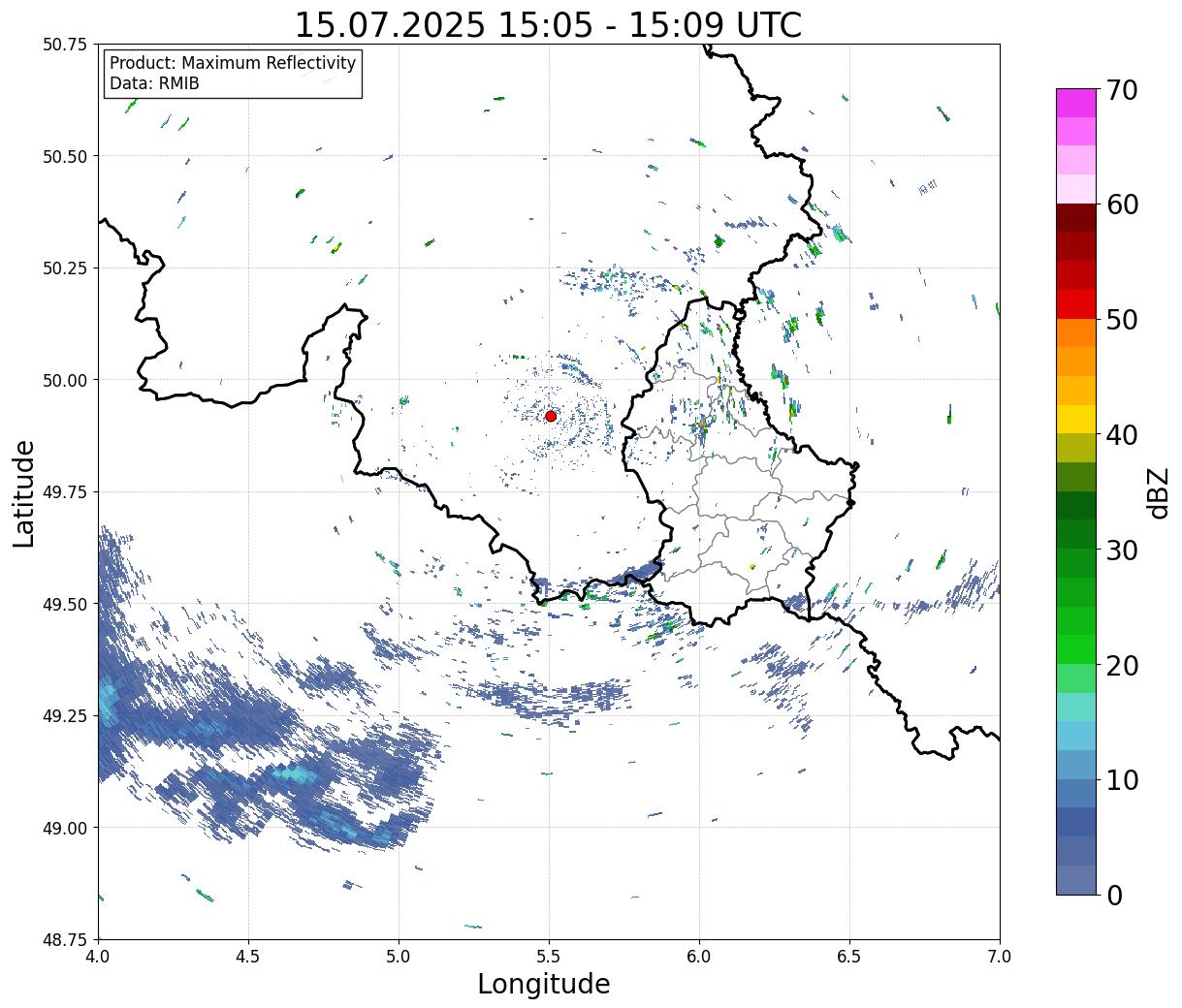Image resolution: width=1182 pixels, height=1008 pixels.
Task: Click the Latitude axis label
Action: [x=24, y=492]
